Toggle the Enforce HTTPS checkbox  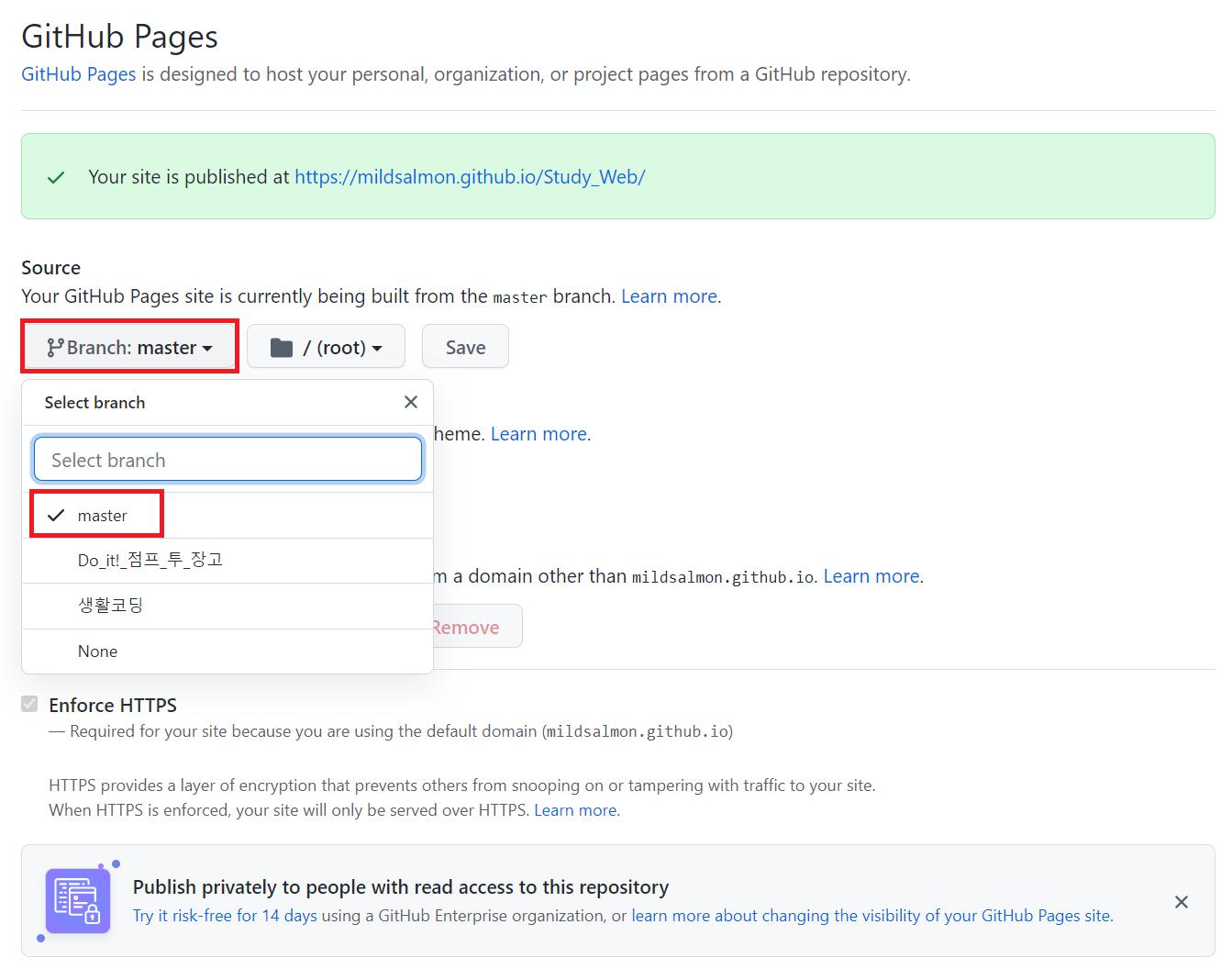30,704
